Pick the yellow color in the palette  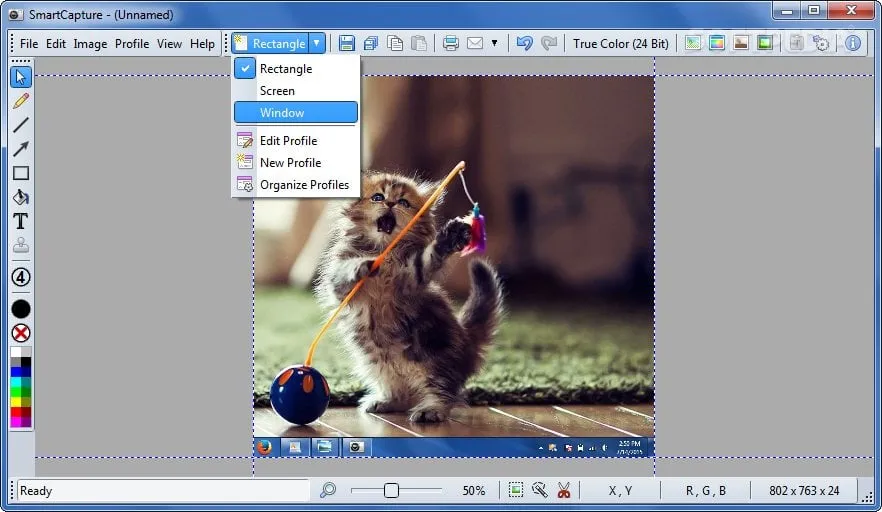click(16, 402)
